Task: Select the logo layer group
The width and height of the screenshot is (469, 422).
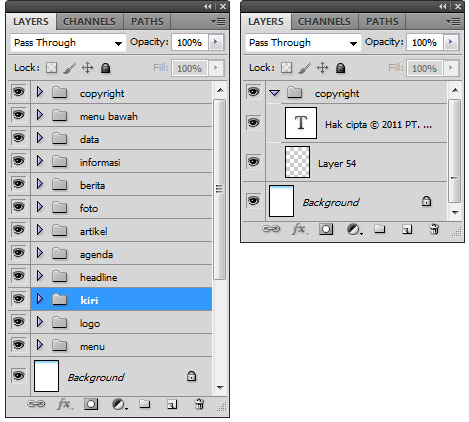Action: 121,323
